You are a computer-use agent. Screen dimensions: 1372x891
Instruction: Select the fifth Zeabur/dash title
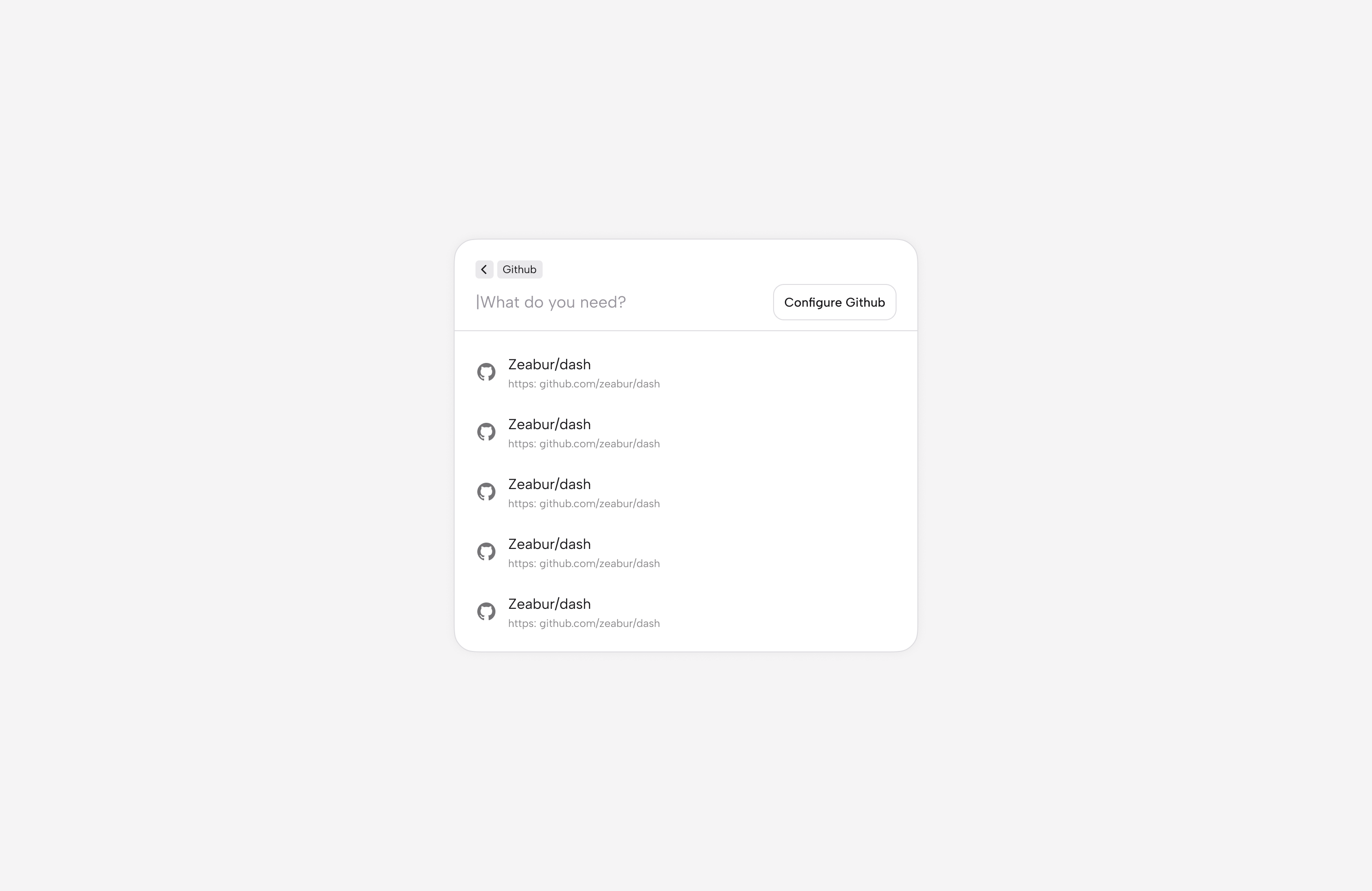[549, 605]
